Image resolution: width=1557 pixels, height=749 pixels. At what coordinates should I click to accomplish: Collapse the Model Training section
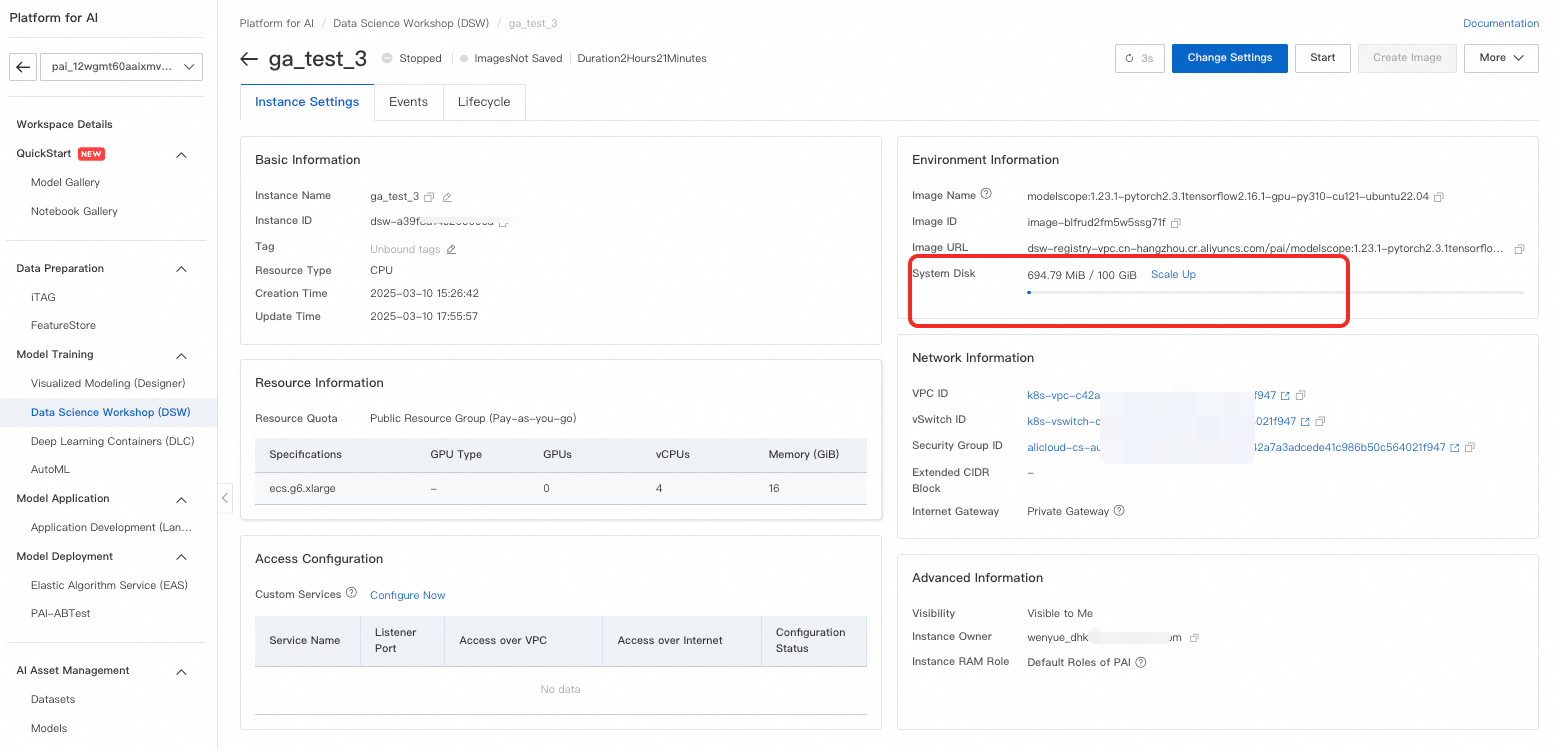tap(182, 356)
